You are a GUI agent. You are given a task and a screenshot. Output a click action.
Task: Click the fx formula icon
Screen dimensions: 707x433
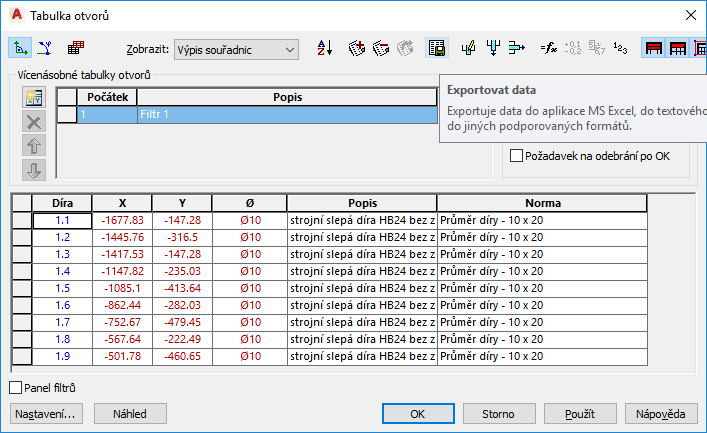(547, 47)
